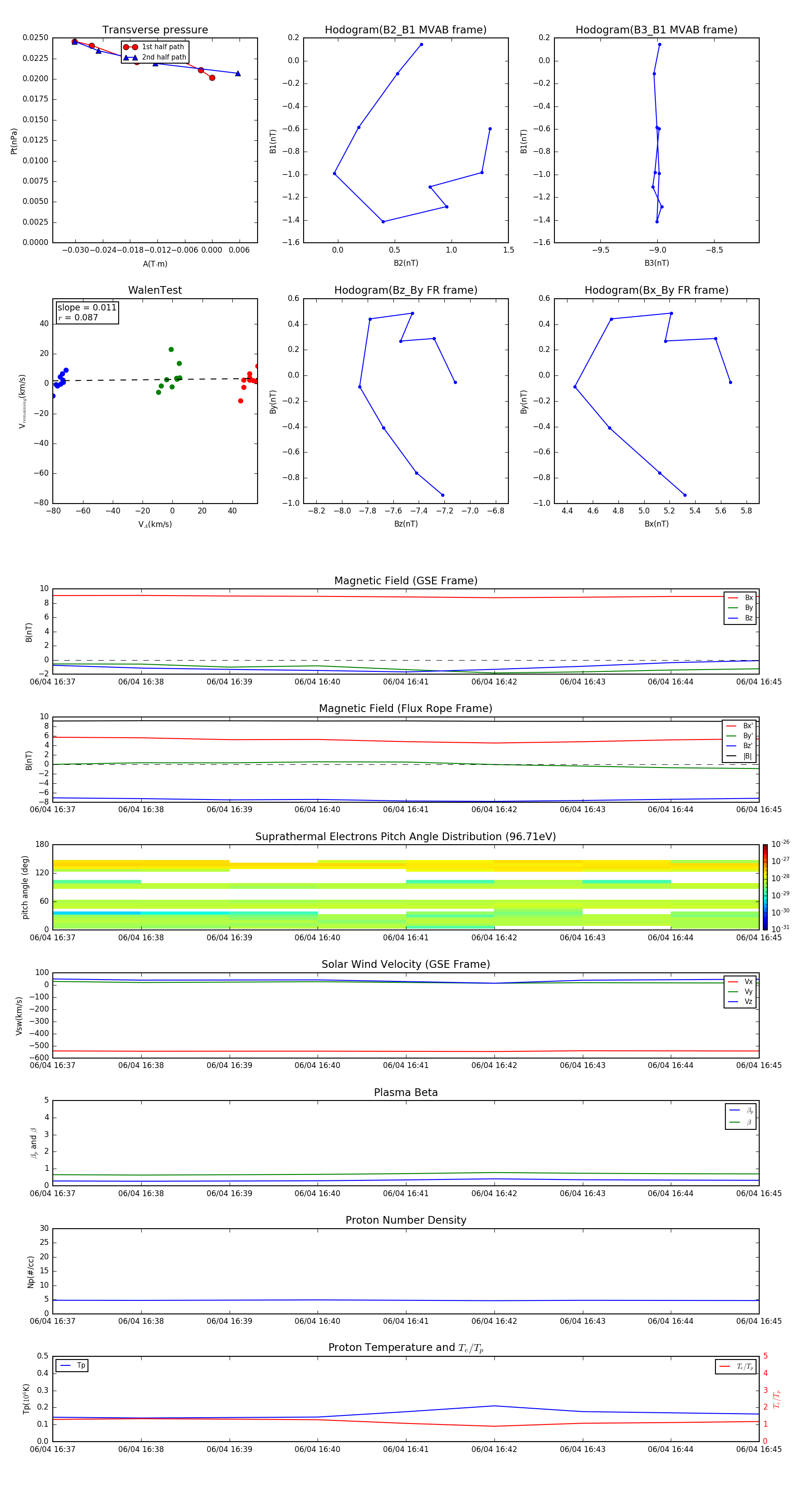812x1489 pixels.
Task: Select the '2nd half path' legend entry
Action: [x=154, y=57]
